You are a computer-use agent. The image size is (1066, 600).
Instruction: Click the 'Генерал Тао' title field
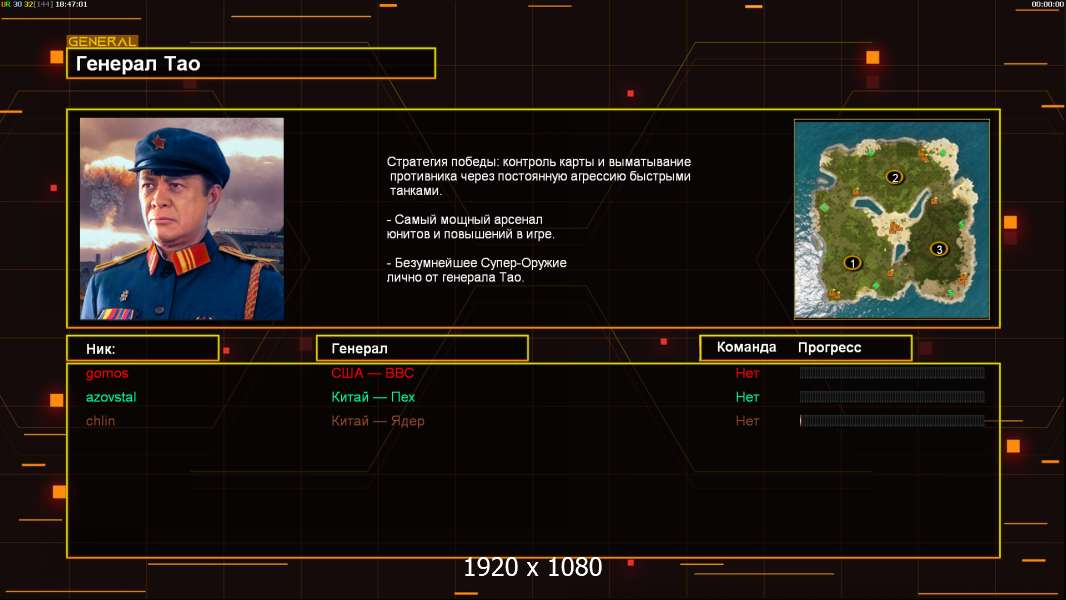(x=251, y=63)
